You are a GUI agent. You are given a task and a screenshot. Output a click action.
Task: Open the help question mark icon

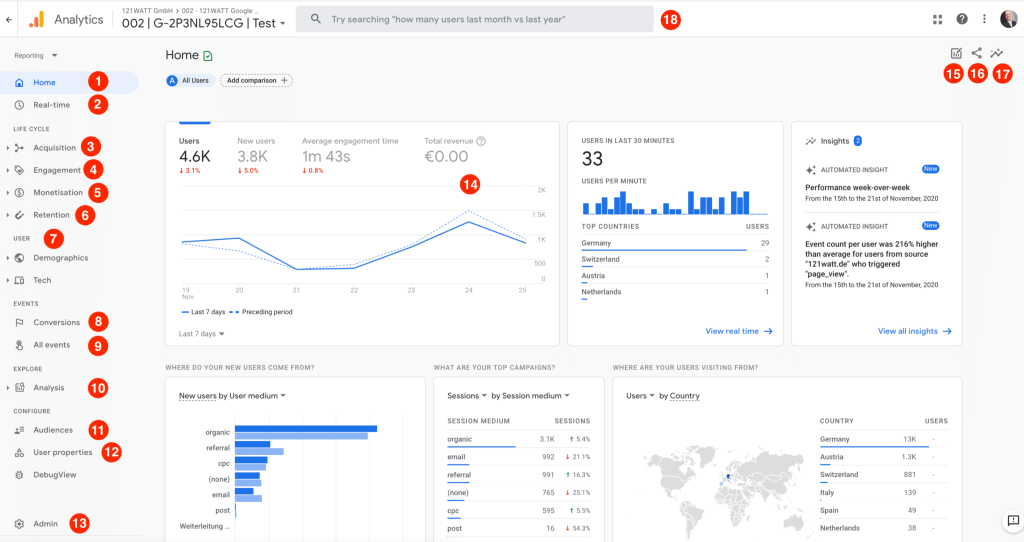click(x=962, y=19)
